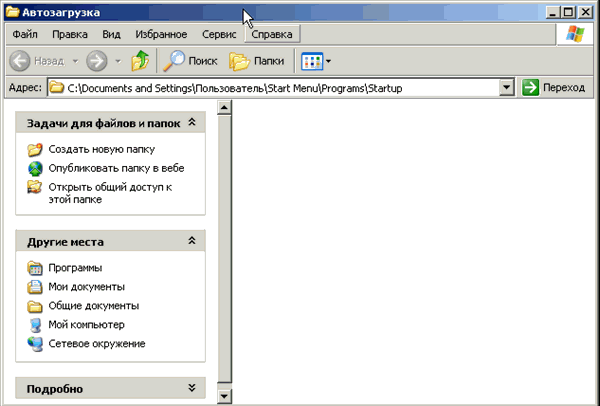Click the Forward arrow icon
600x406 pixels.
pos(97,61)
